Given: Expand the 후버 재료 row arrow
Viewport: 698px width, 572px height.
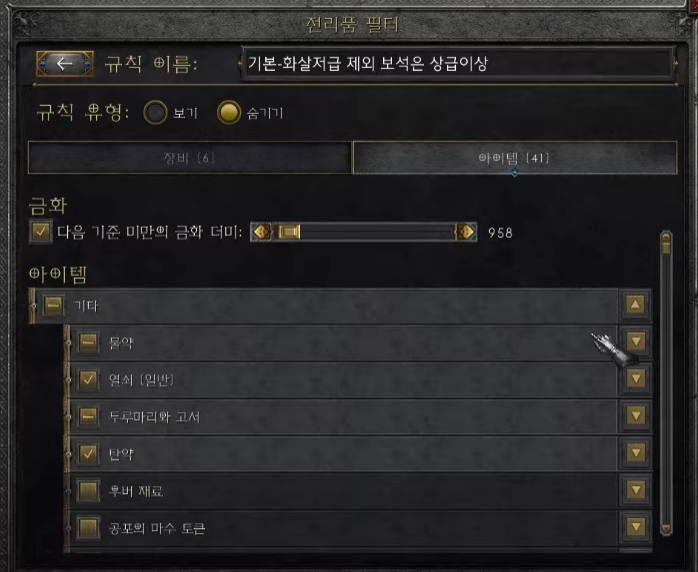Looking at the screenshot, I should click(x=636, y=490).
